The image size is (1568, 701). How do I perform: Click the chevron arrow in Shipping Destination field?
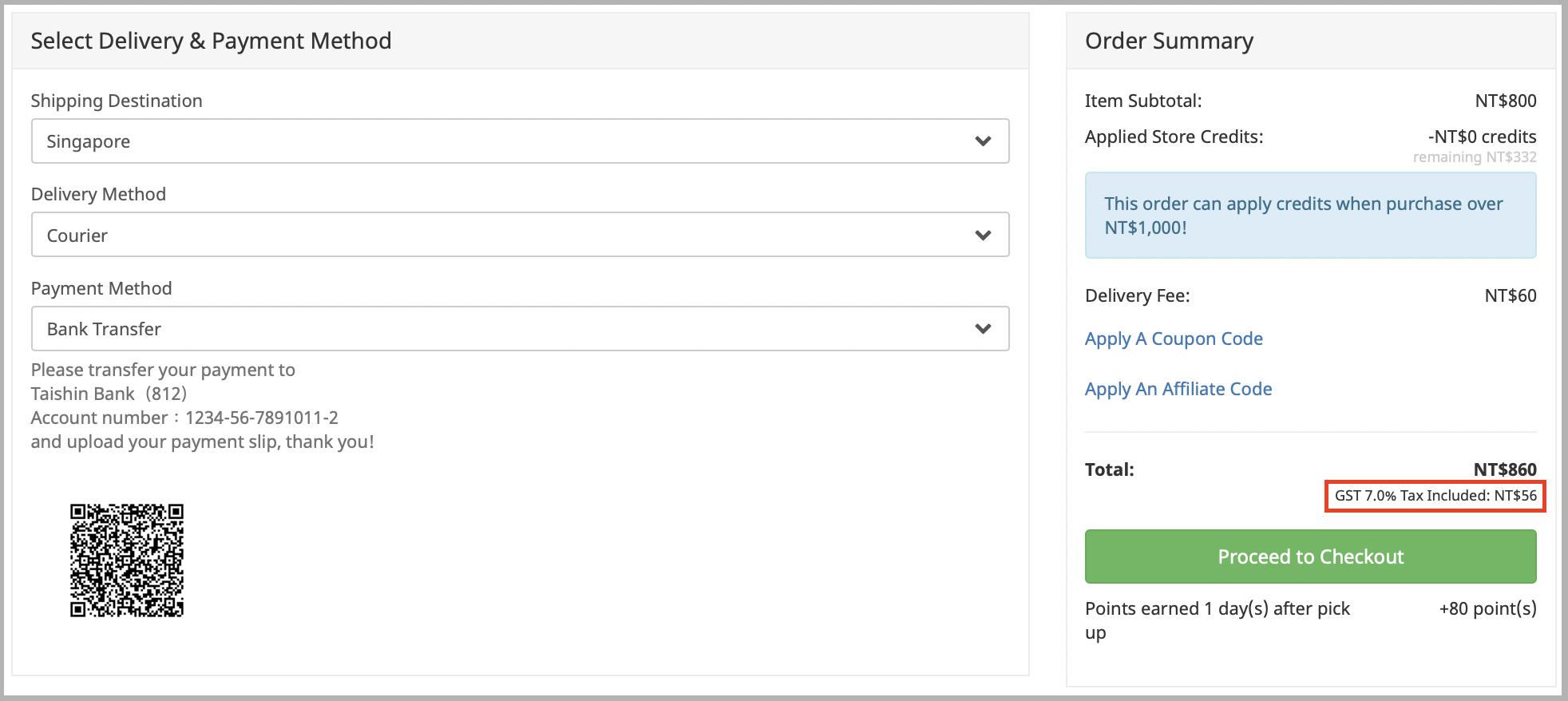coord(983,141)
